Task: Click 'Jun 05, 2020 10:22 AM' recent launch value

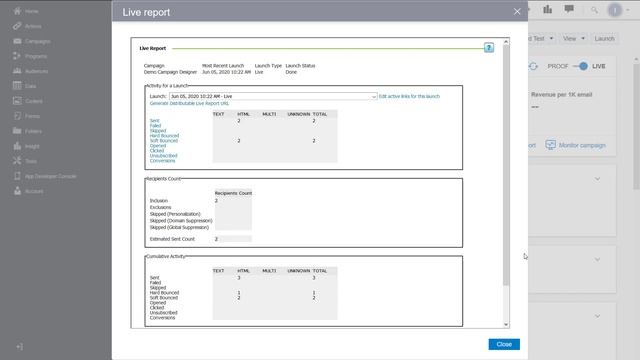Action: (226, 72)
